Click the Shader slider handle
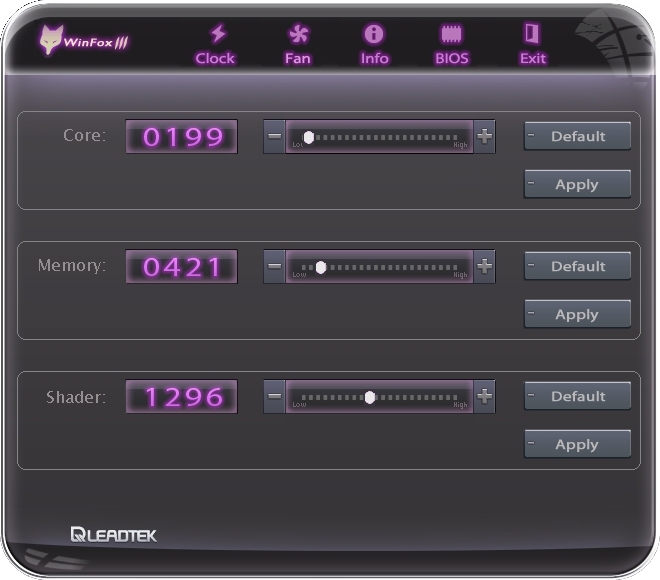660x580 pixels. [x=370, y=397]
